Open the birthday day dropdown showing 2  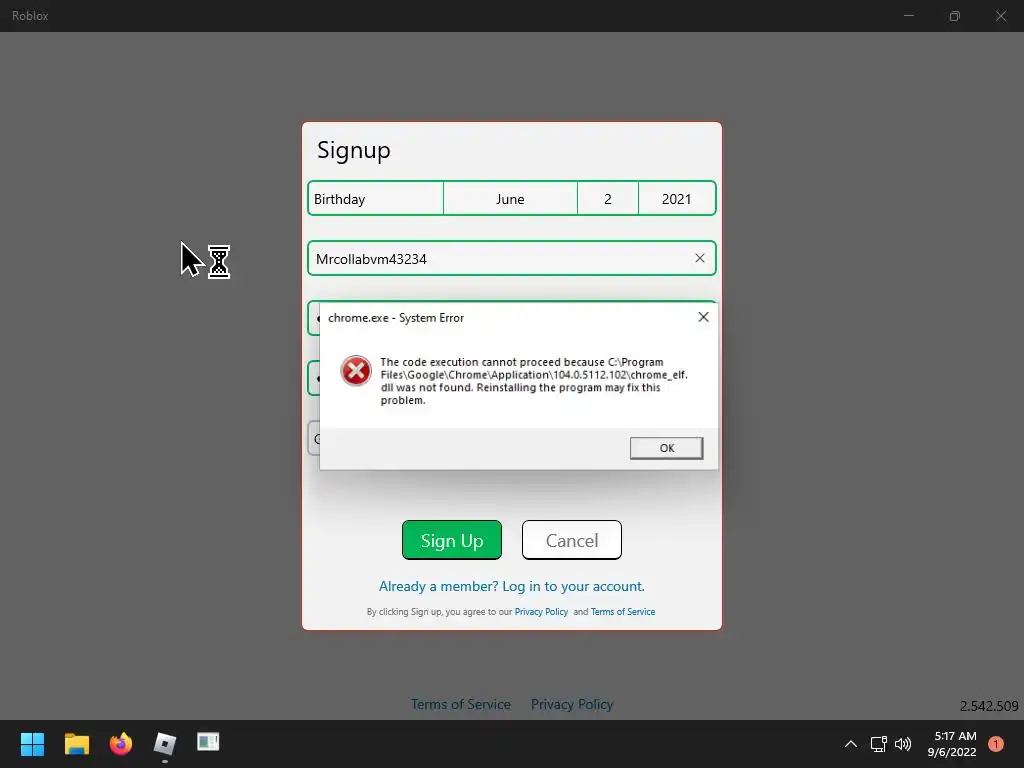607,199
